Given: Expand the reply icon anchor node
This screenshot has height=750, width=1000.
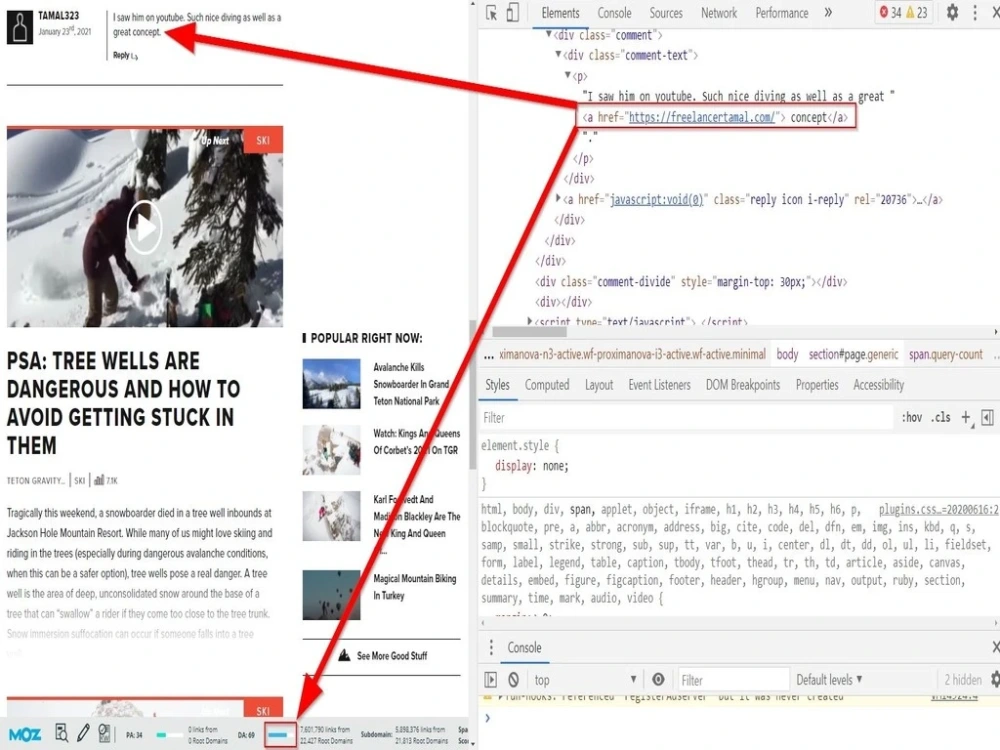Looking at the screenshot, I should coord(558,198).
